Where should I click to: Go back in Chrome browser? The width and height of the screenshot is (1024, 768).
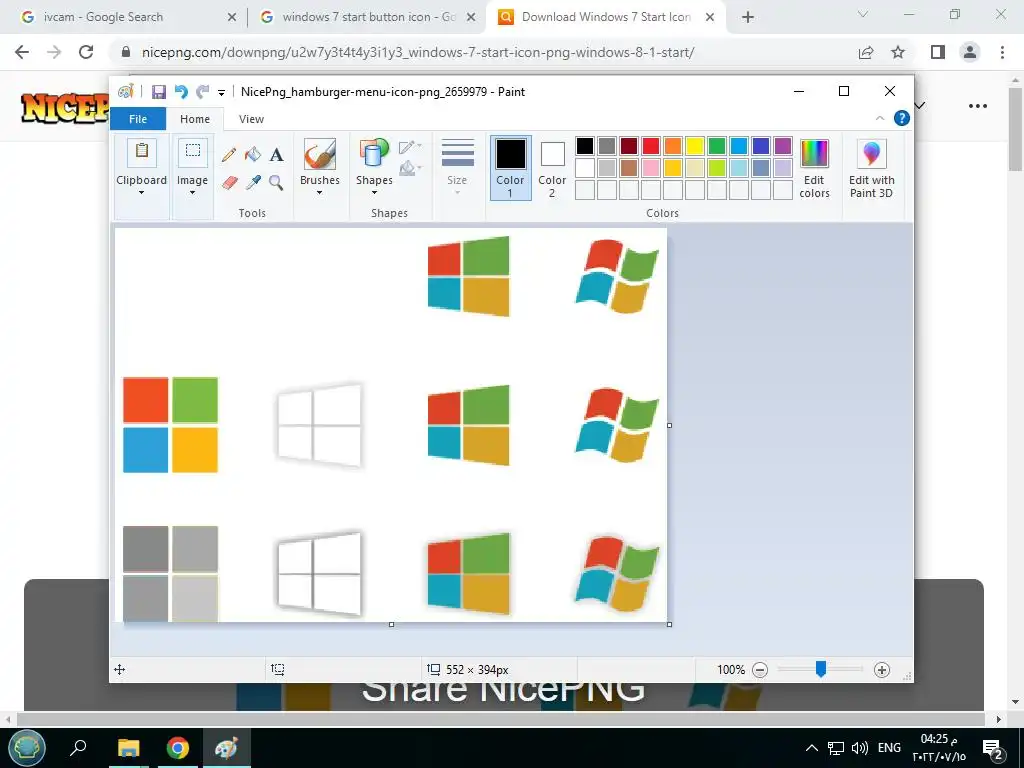[22, 52]
